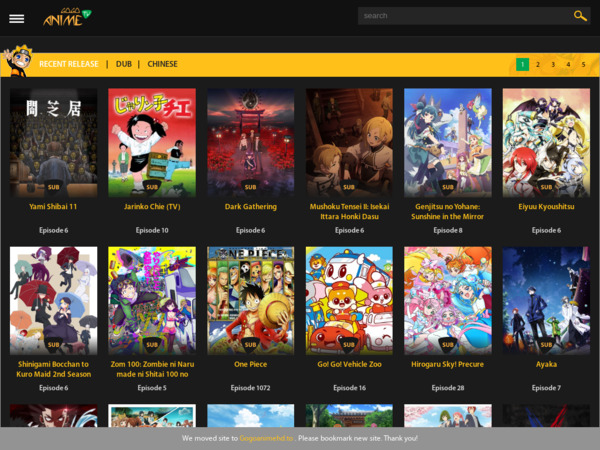This screenshot has width=600, height=450.
Task: Open Dark Gathering poster thumbnail
Action: coord(251,143)
